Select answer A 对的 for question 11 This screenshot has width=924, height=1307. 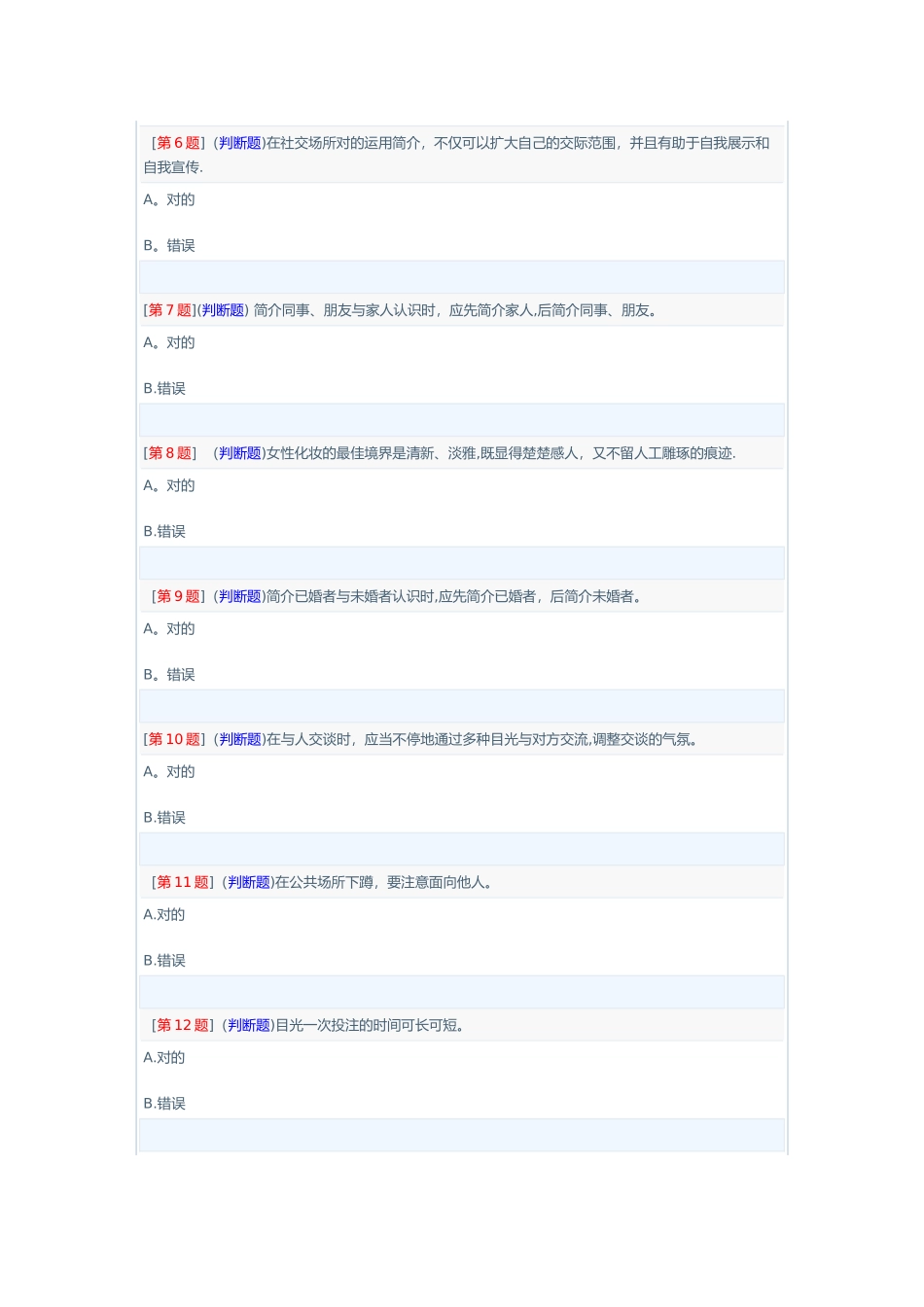pos(164,914)
